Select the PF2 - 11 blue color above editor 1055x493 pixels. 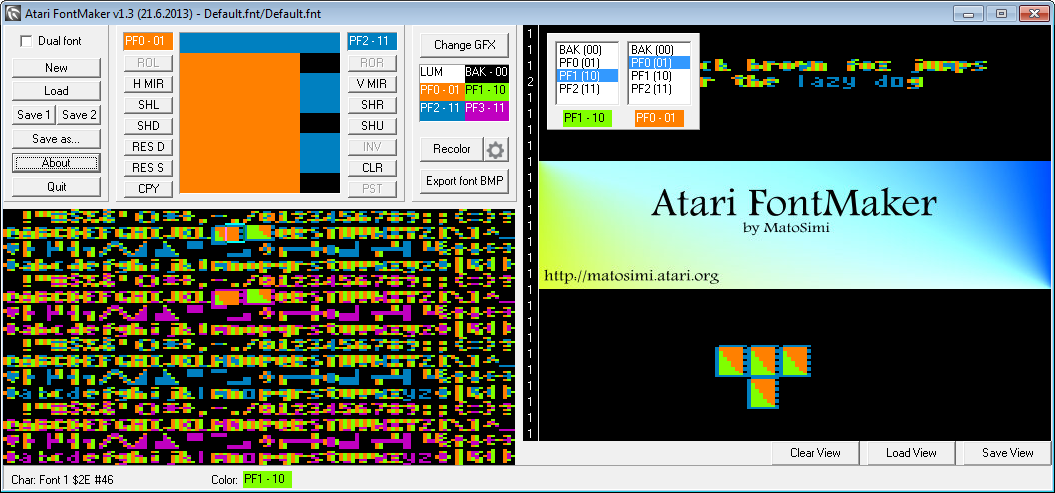[x=372, y=41]
